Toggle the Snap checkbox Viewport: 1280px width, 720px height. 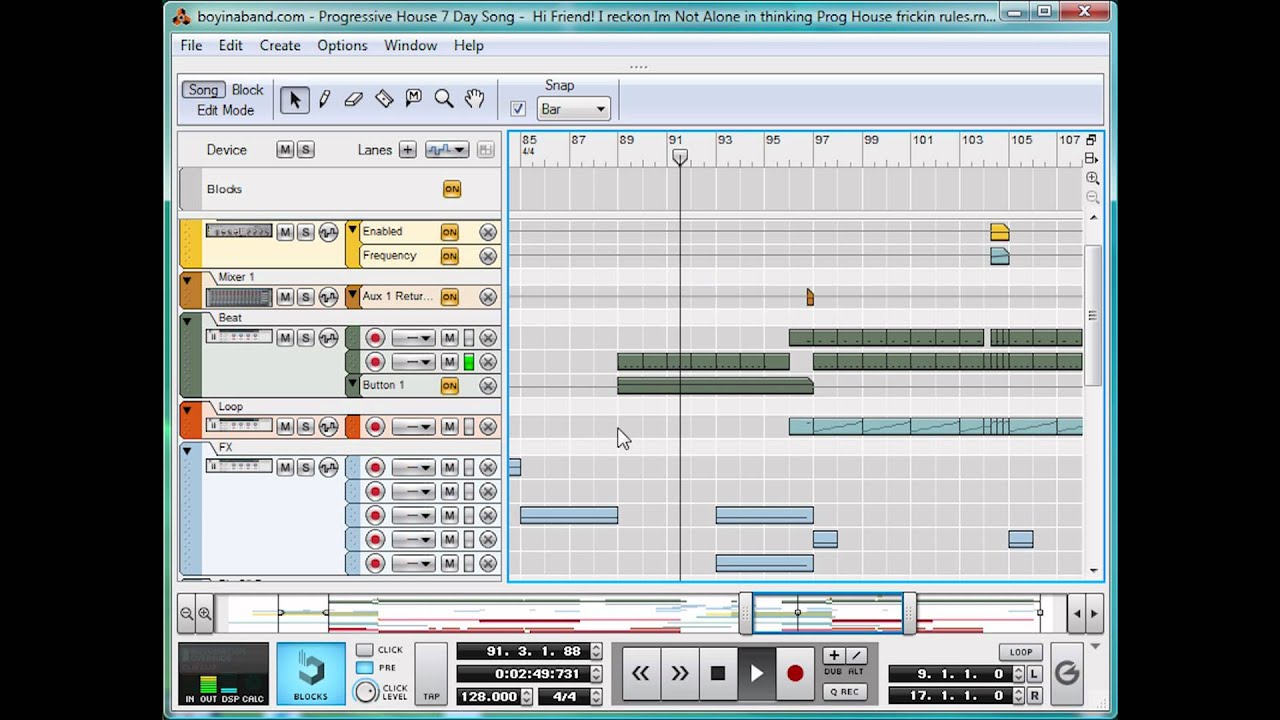tap(518, 109)
